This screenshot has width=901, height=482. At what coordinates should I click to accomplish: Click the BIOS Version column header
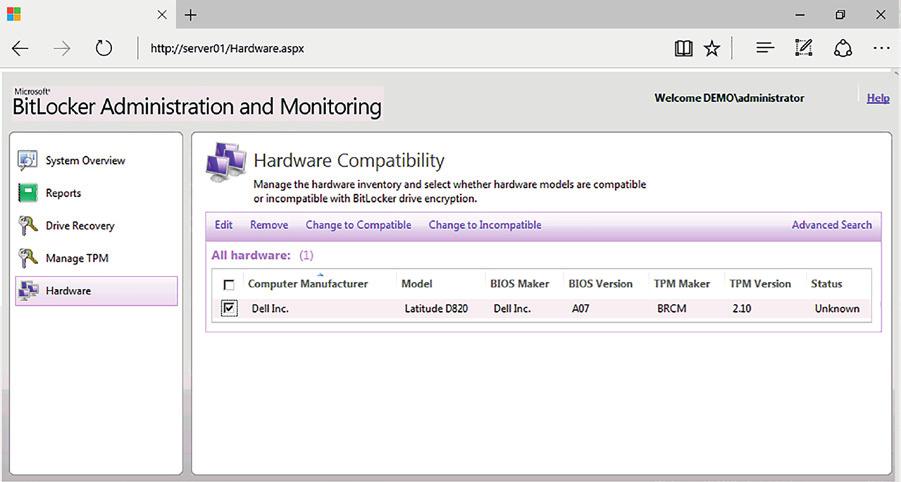(600, 283)
